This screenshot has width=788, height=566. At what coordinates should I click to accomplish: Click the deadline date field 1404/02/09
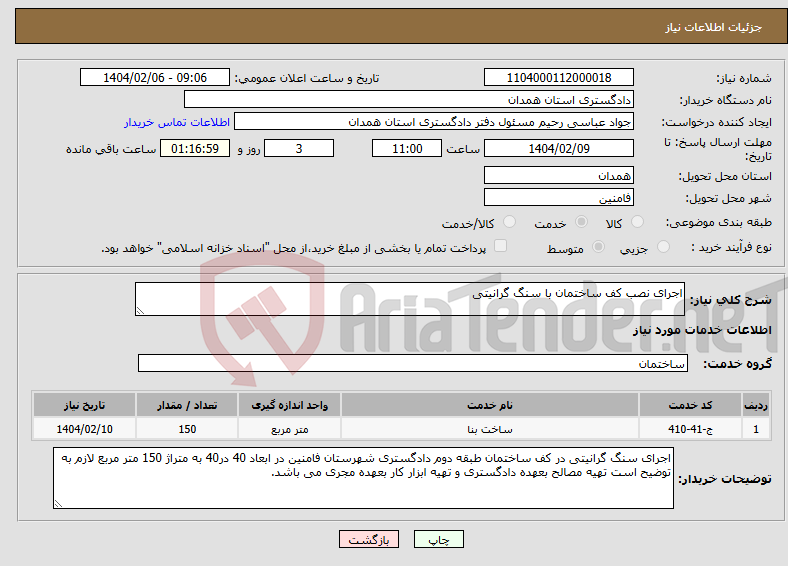coord(559,148)
